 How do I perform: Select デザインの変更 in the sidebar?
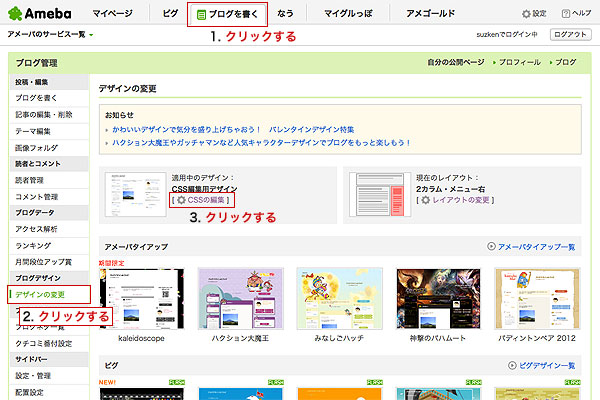(42, 293)
